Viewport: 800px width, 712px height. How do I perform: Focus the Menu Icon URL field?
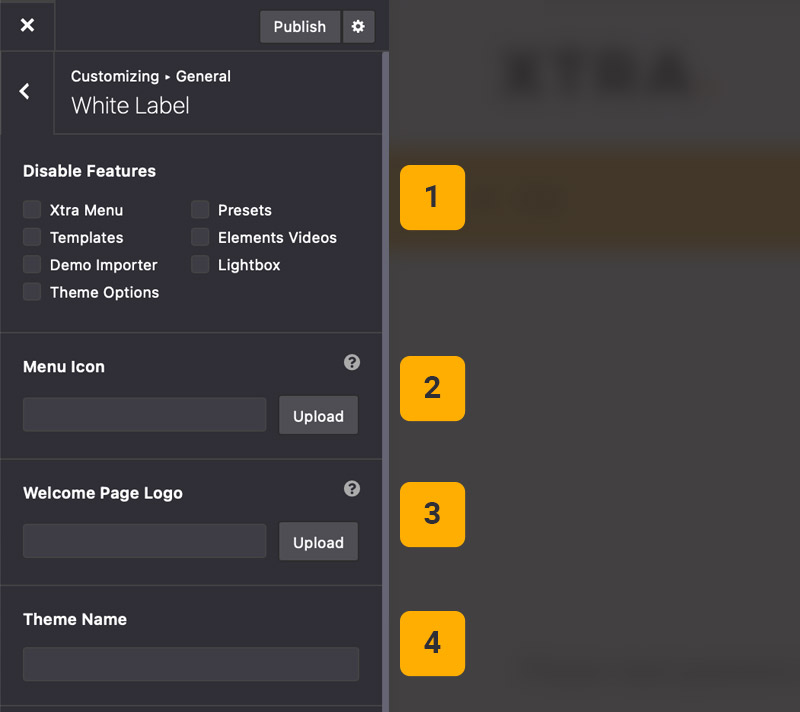pyautogui.click(x=145, y=415)
